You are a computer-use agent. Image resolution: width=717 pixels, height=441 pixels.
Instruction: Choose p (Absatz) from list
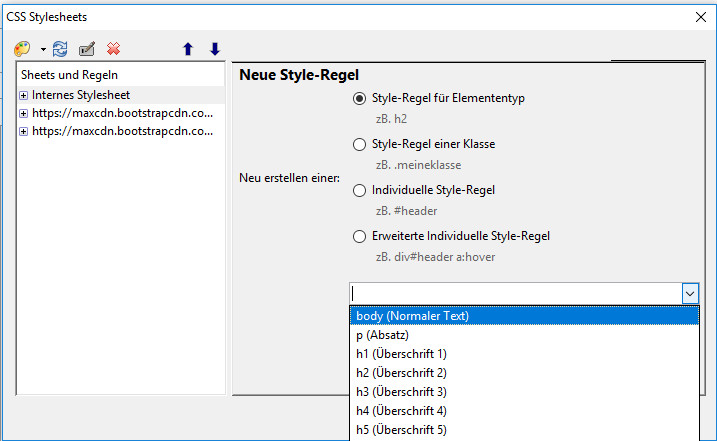[x=524, y=335]
